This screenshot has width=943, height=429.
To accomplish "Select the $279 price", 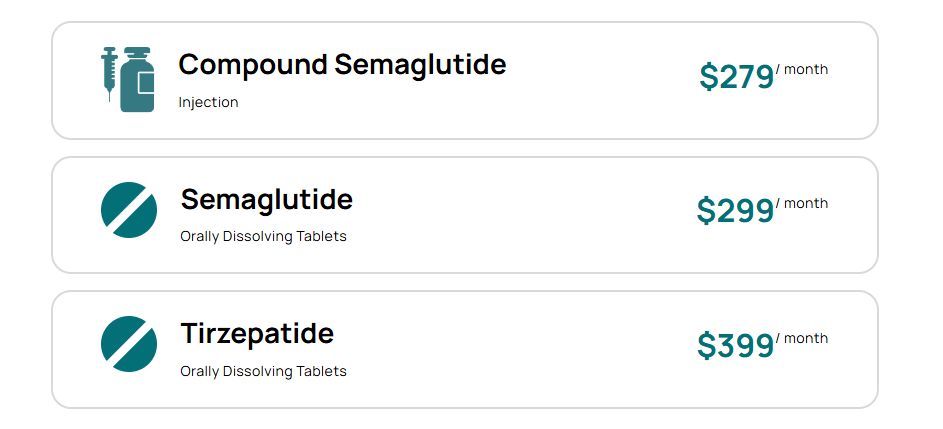I will point(736,76).
